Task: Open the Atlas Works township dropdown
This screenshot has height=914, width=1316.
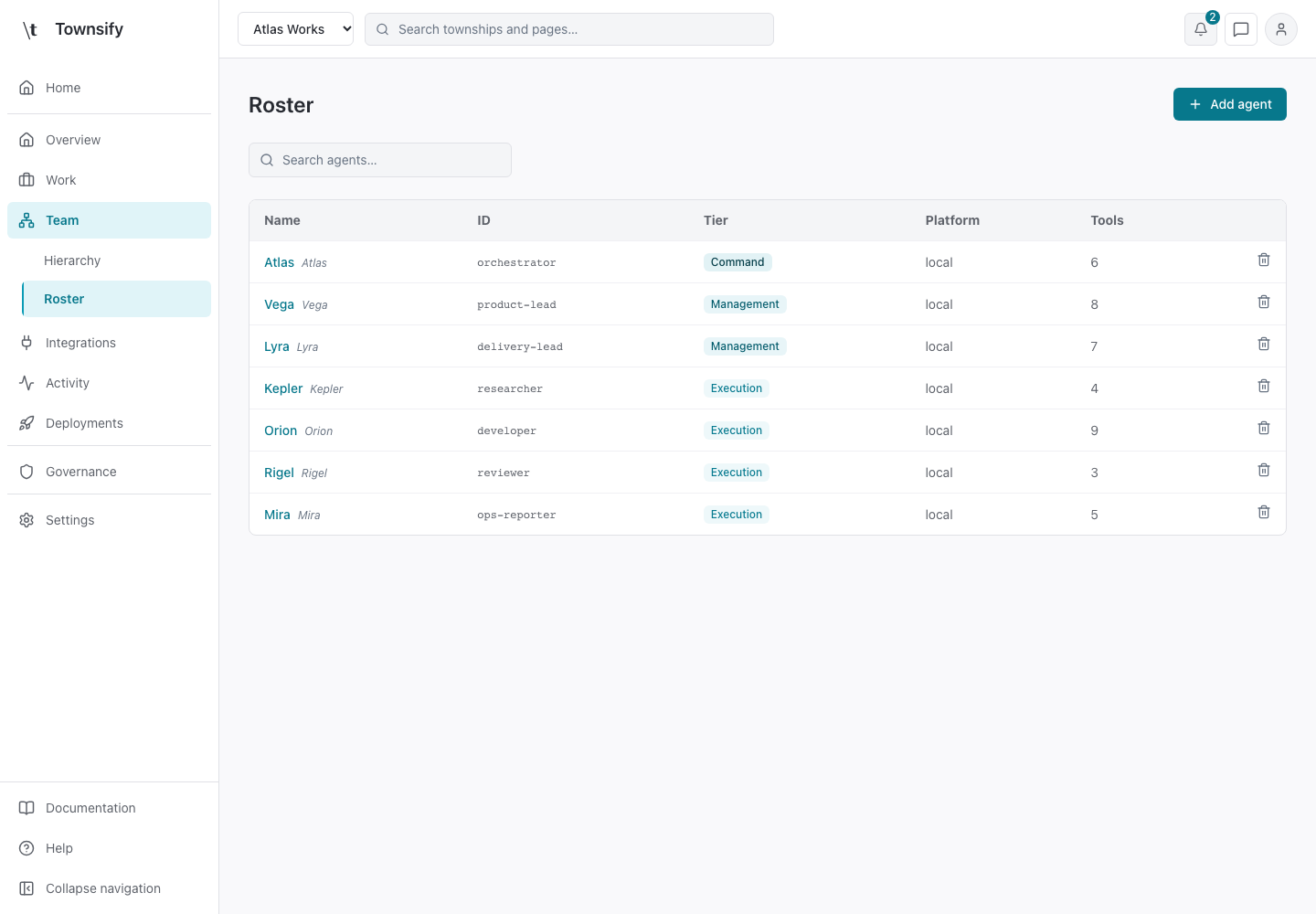Action: click(295, 29)
